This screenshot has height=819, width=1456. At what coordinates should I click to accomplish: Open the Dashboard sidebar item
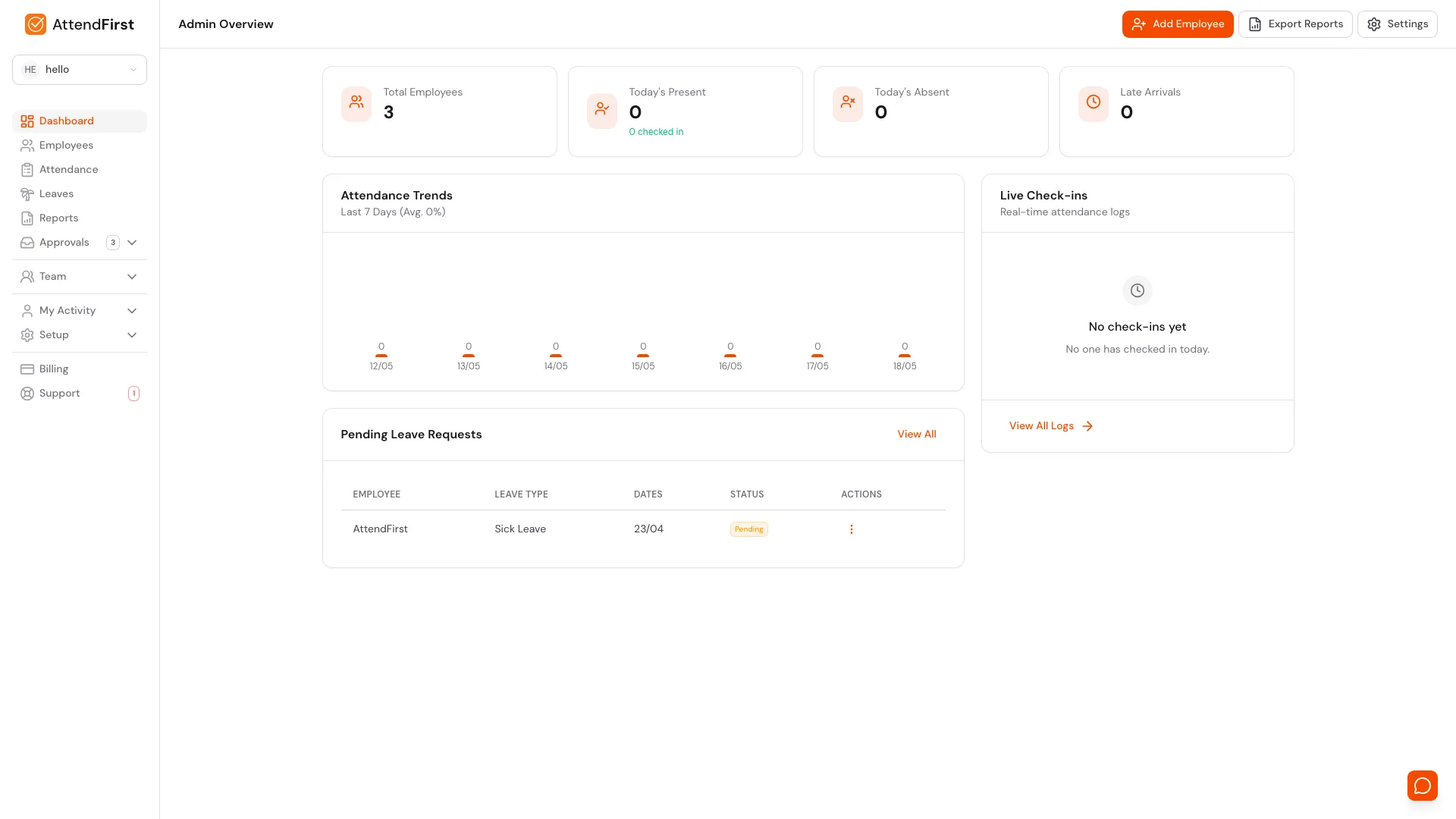pyautogui.click(x=80, y=121)
